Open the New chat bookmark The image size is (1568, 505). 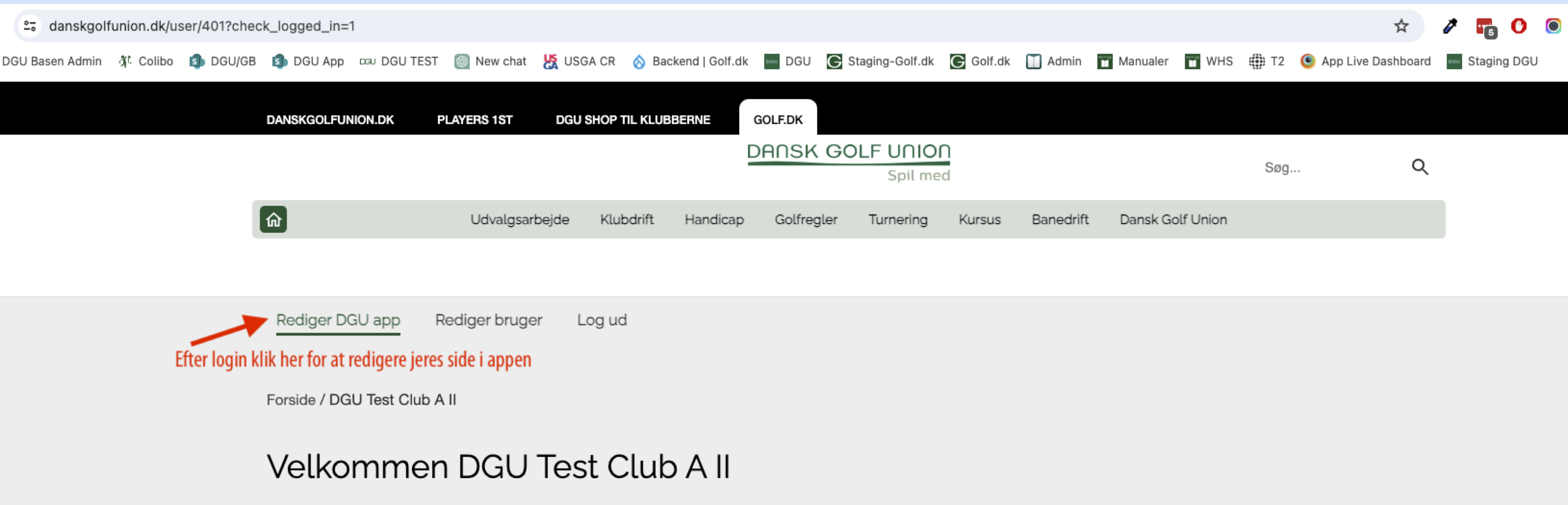[490, 62]
